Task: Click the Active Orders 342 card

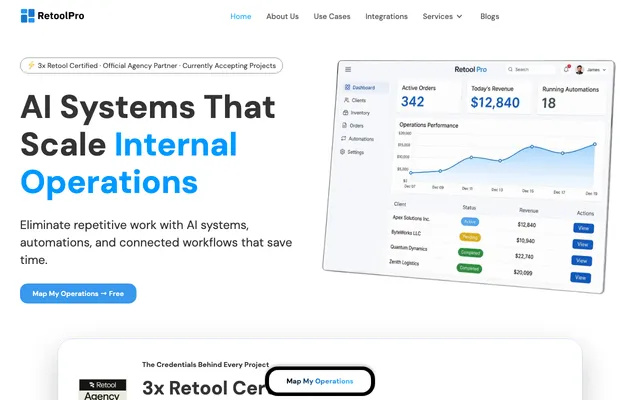Action: [x=427, y=97]
